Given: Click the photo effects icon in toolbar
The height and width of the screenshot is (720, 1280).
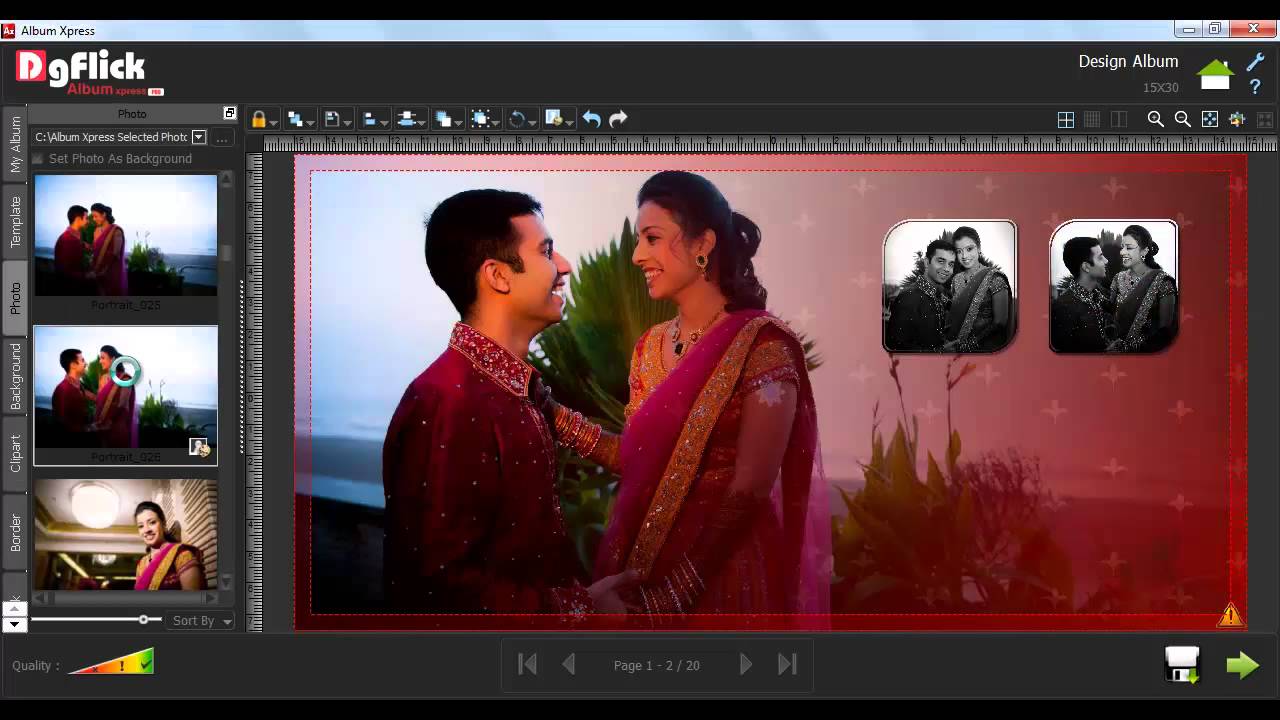Looking at the screenshot, I should pyautogui.click(x=554, y=119).
